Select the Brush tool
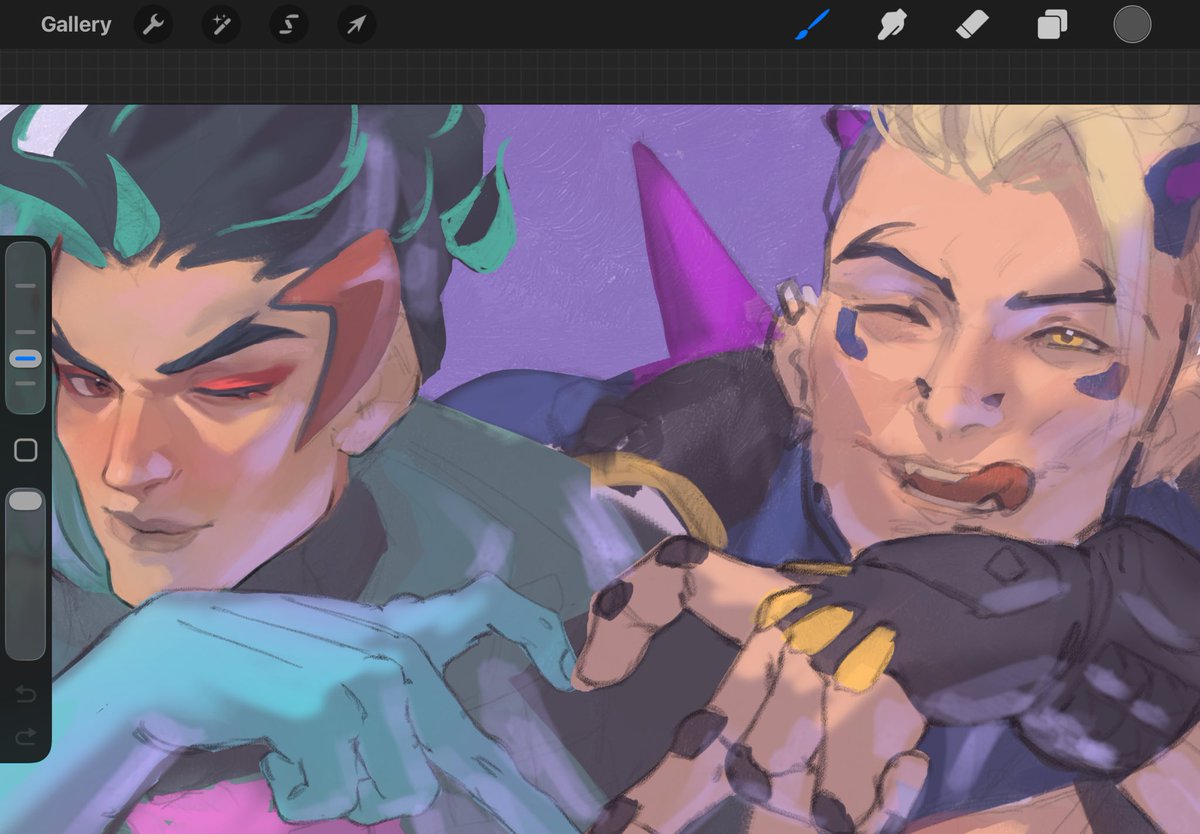 [x=813, y=24]
